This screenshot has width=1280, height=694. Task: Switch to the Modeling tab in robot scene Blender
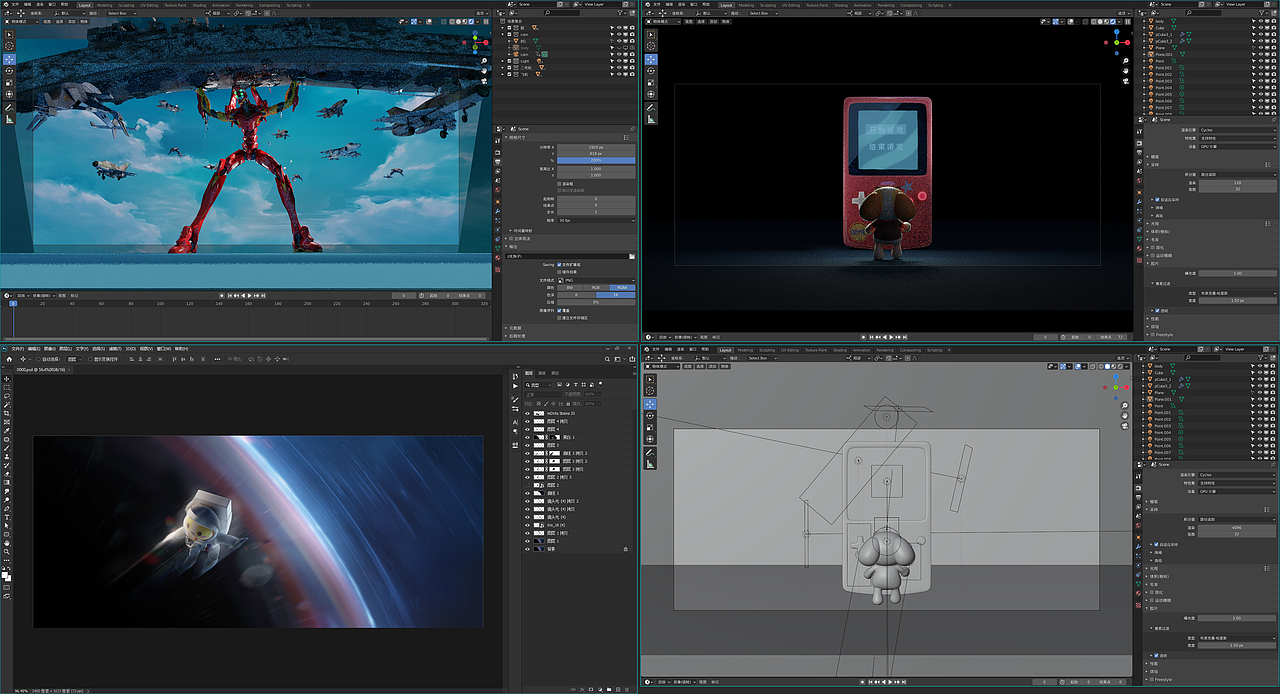[104, 5]
